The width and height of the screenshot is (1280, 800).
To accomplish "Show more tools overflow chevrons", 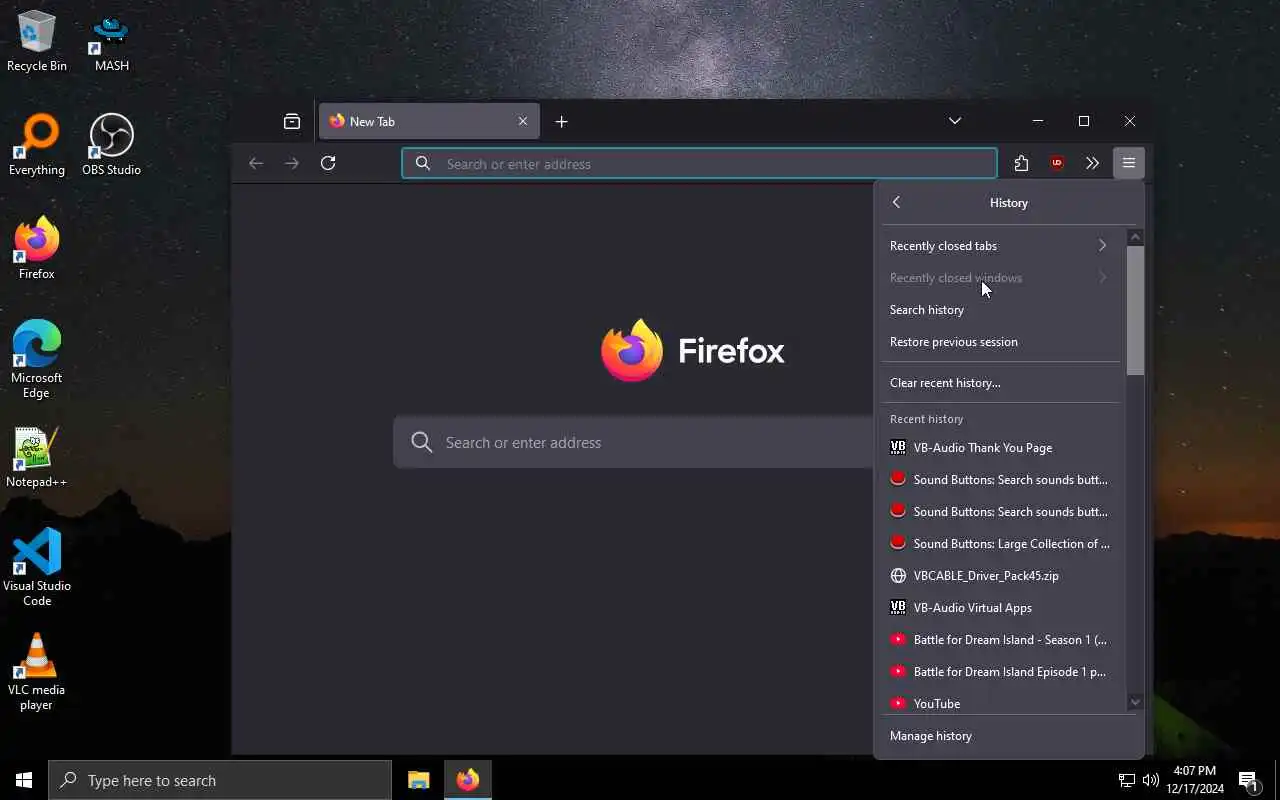I will (x=1092, y=163).
